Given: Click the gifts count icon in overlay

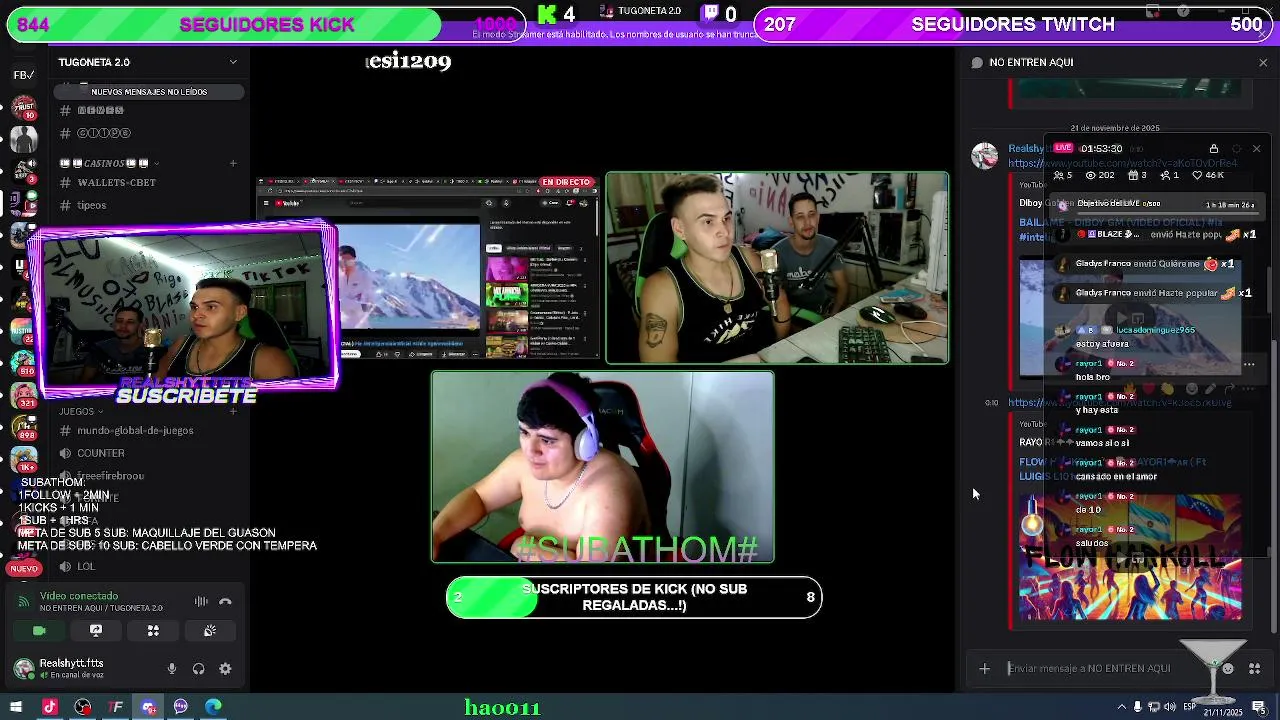Looking at the screenshot, I should coord(1131,175).
